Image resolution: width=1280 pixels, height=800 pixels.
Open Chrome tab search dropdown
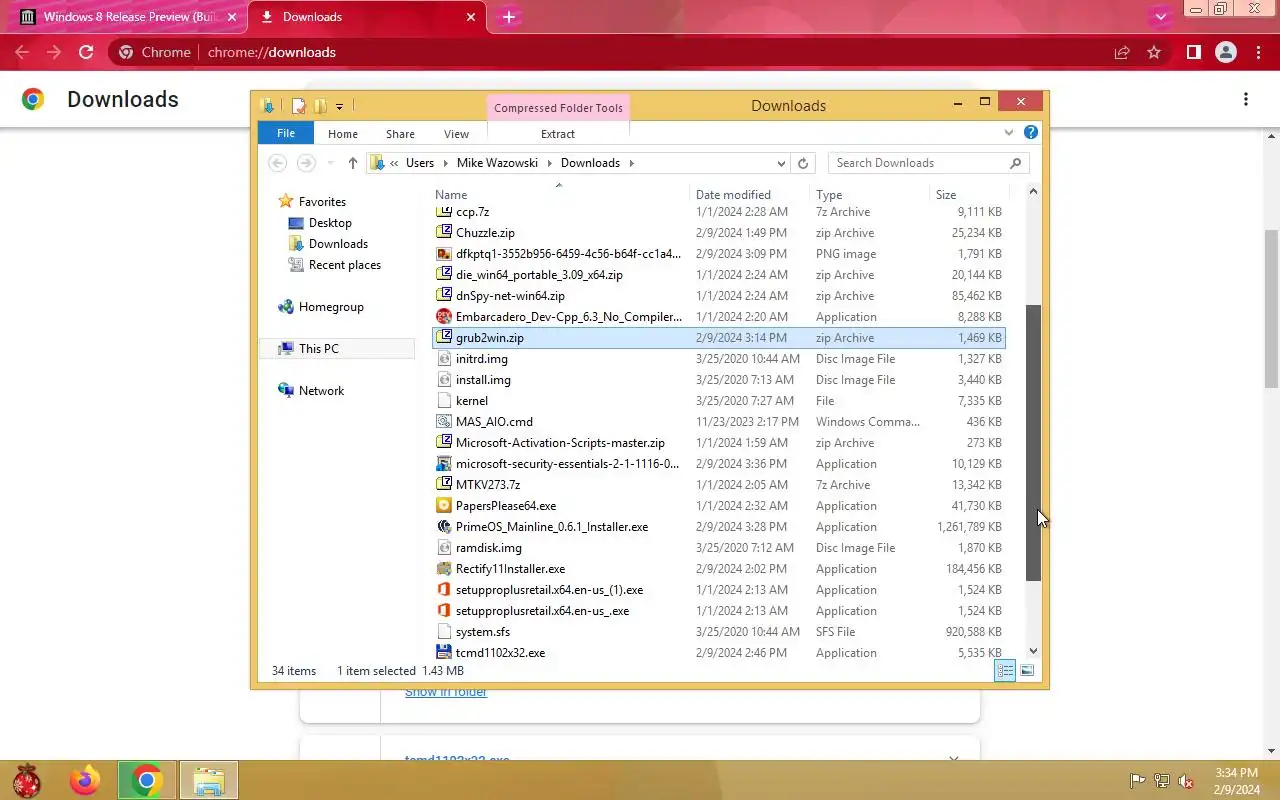point(1160,17)
